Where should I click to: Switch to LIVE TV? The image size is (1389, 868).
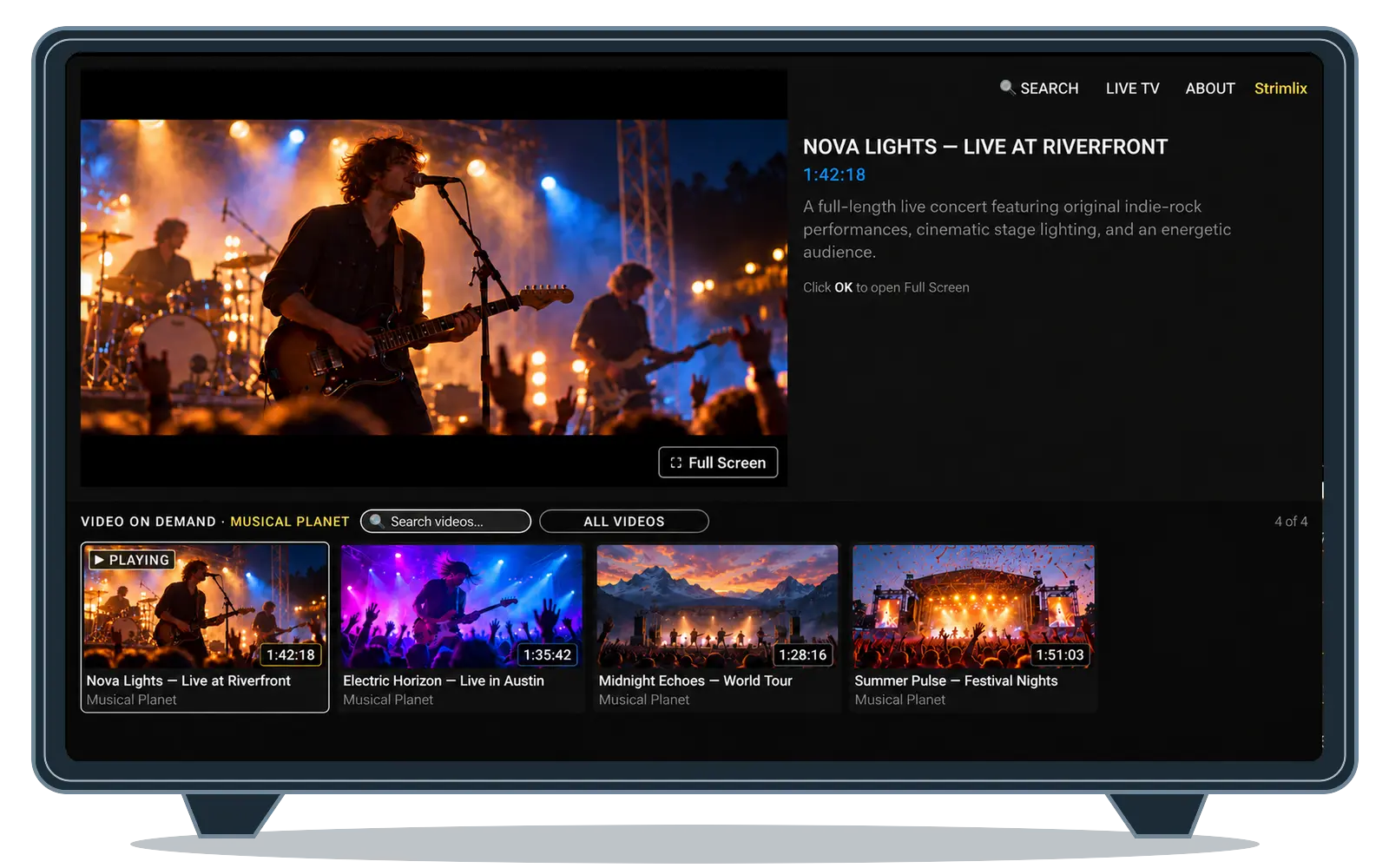point(1132,89)
